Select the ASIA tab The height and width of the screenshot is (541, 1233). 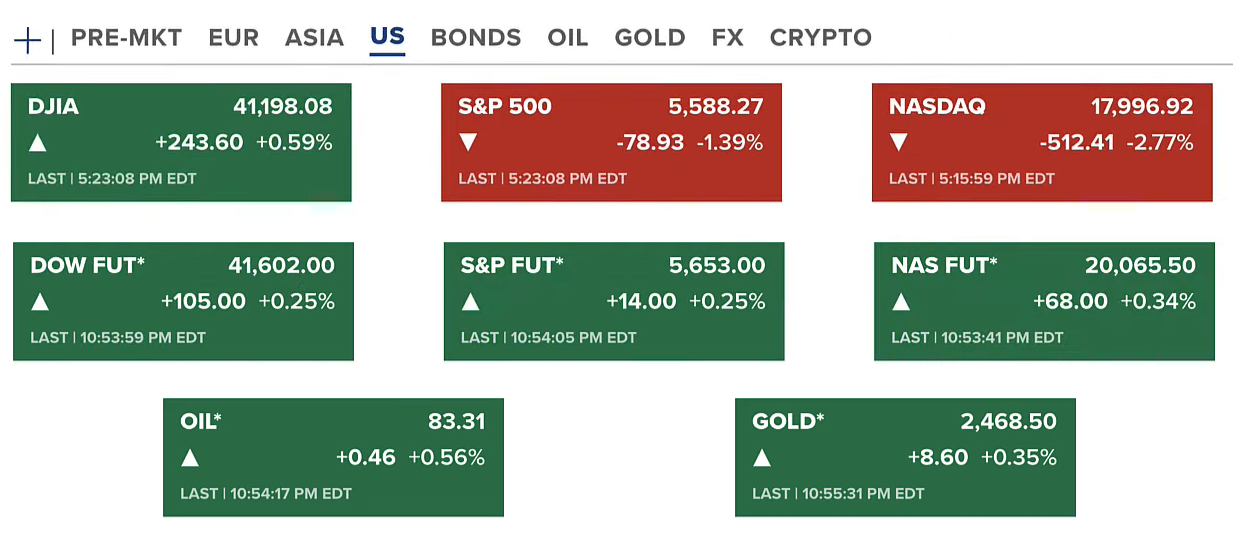pyautogui.click(x=314, y=38)
